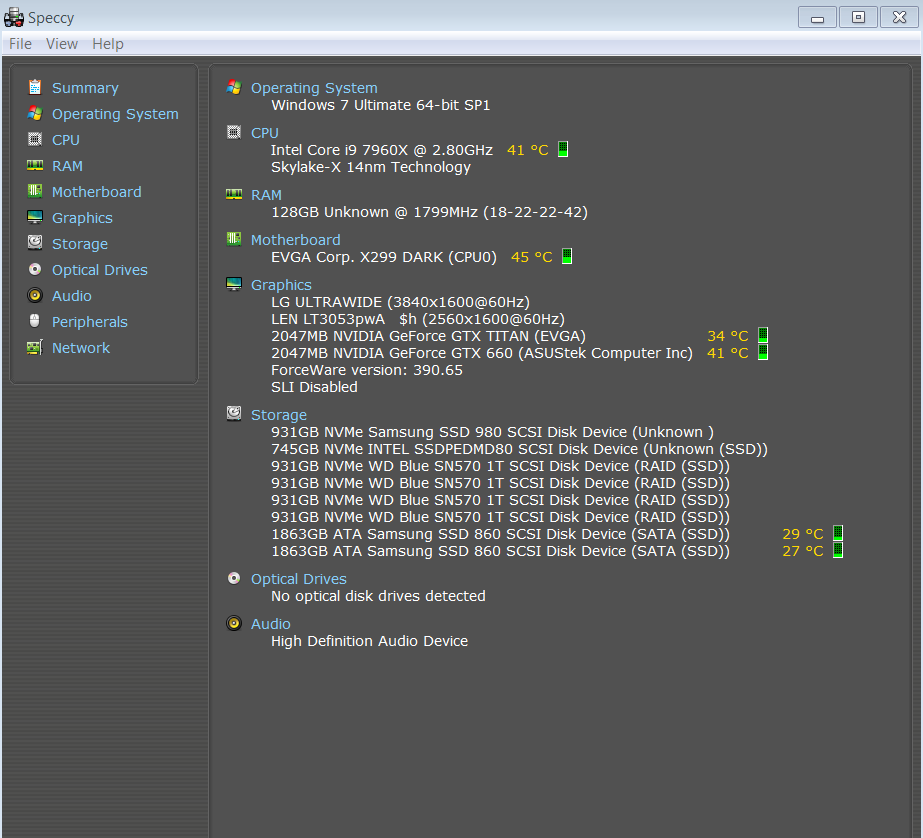923x838 pixels.
Task: Open the View menu
Action: [62, 44]
